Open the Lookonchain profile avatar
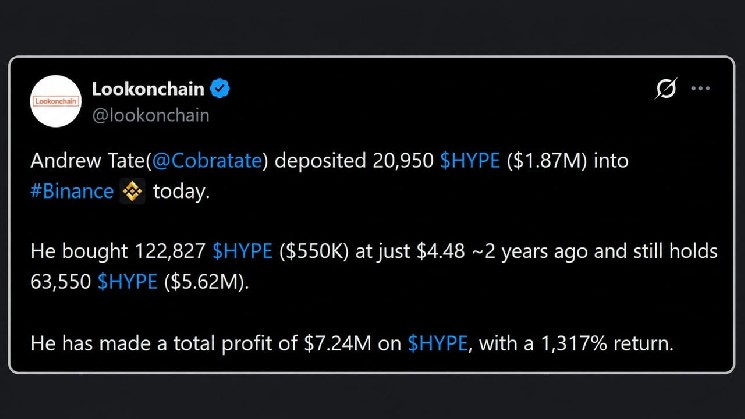745x419 pixels. pos(56,101)
